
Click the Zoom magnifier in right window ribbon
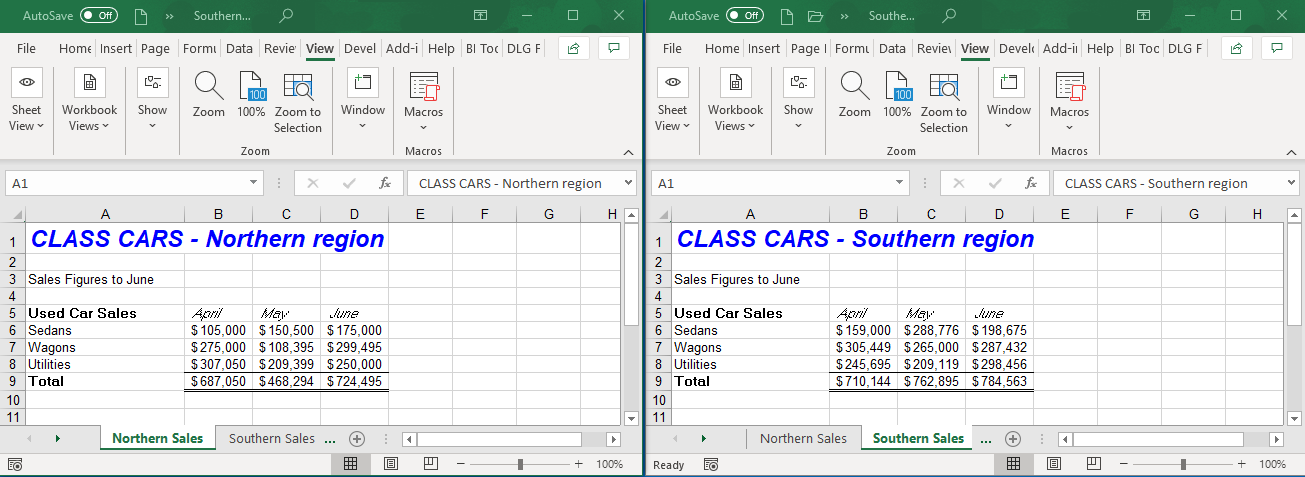854,96
